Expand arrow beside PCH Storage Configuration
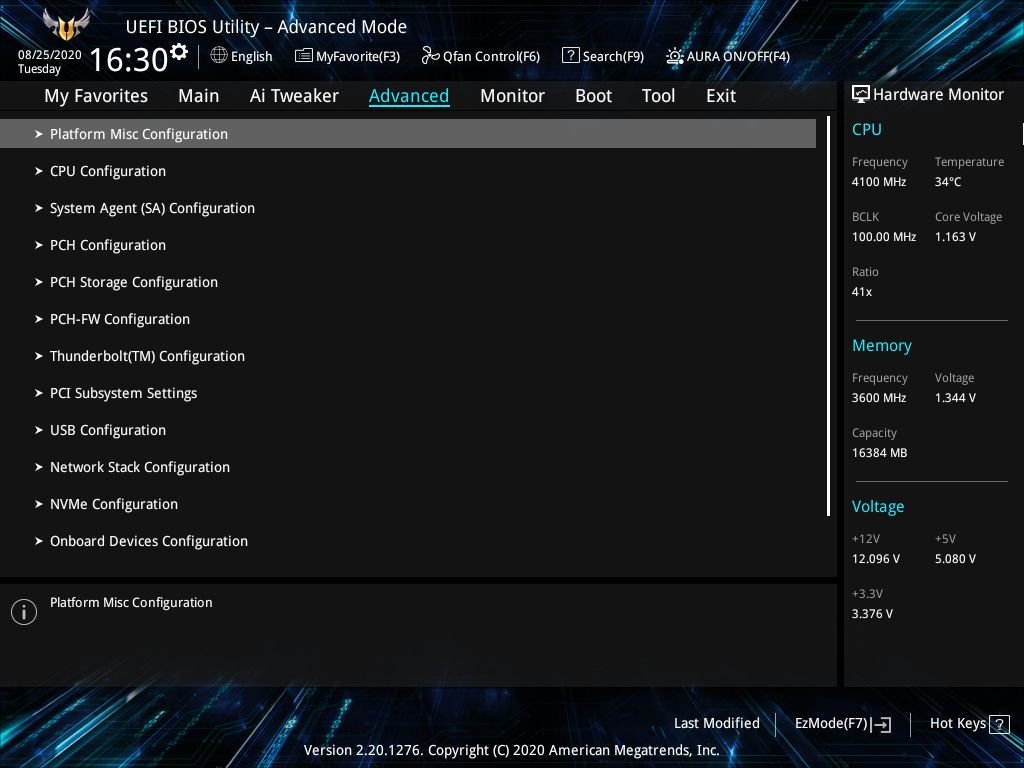The image size is (1024, 768). [39, 282]
